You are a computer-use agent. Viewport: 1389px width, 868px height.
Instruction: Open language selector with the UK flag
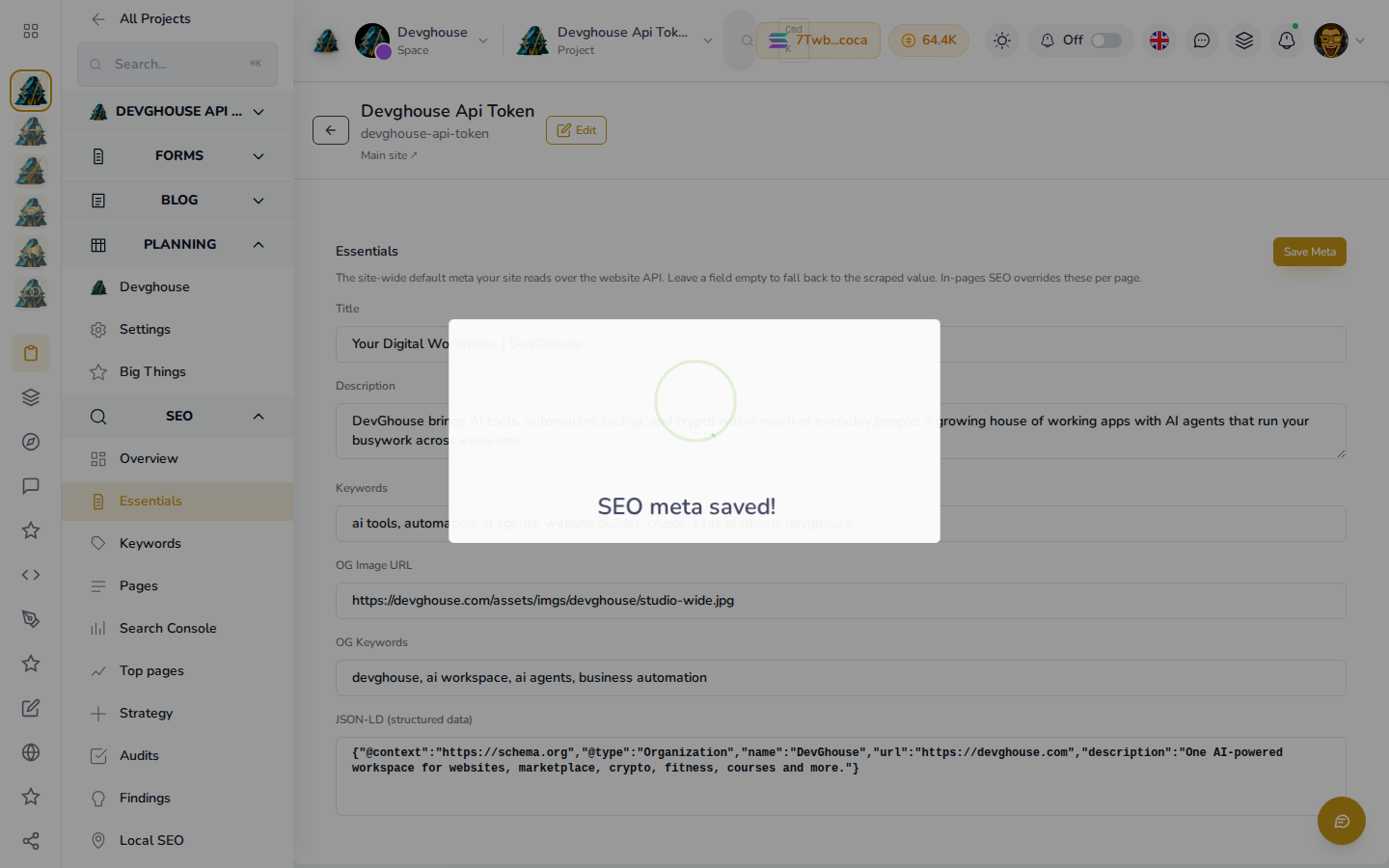click(x=1159, y=41)
